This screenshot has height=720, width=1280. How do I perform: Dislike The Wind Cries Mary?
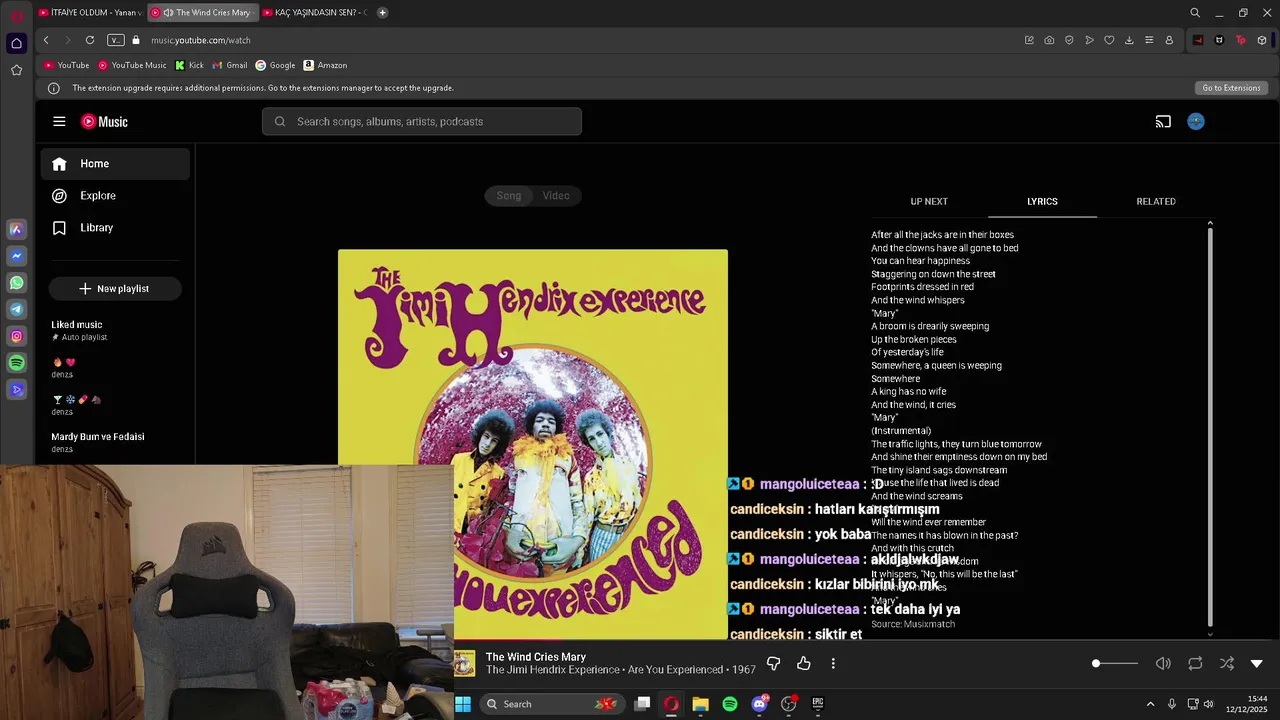(773, 663)
